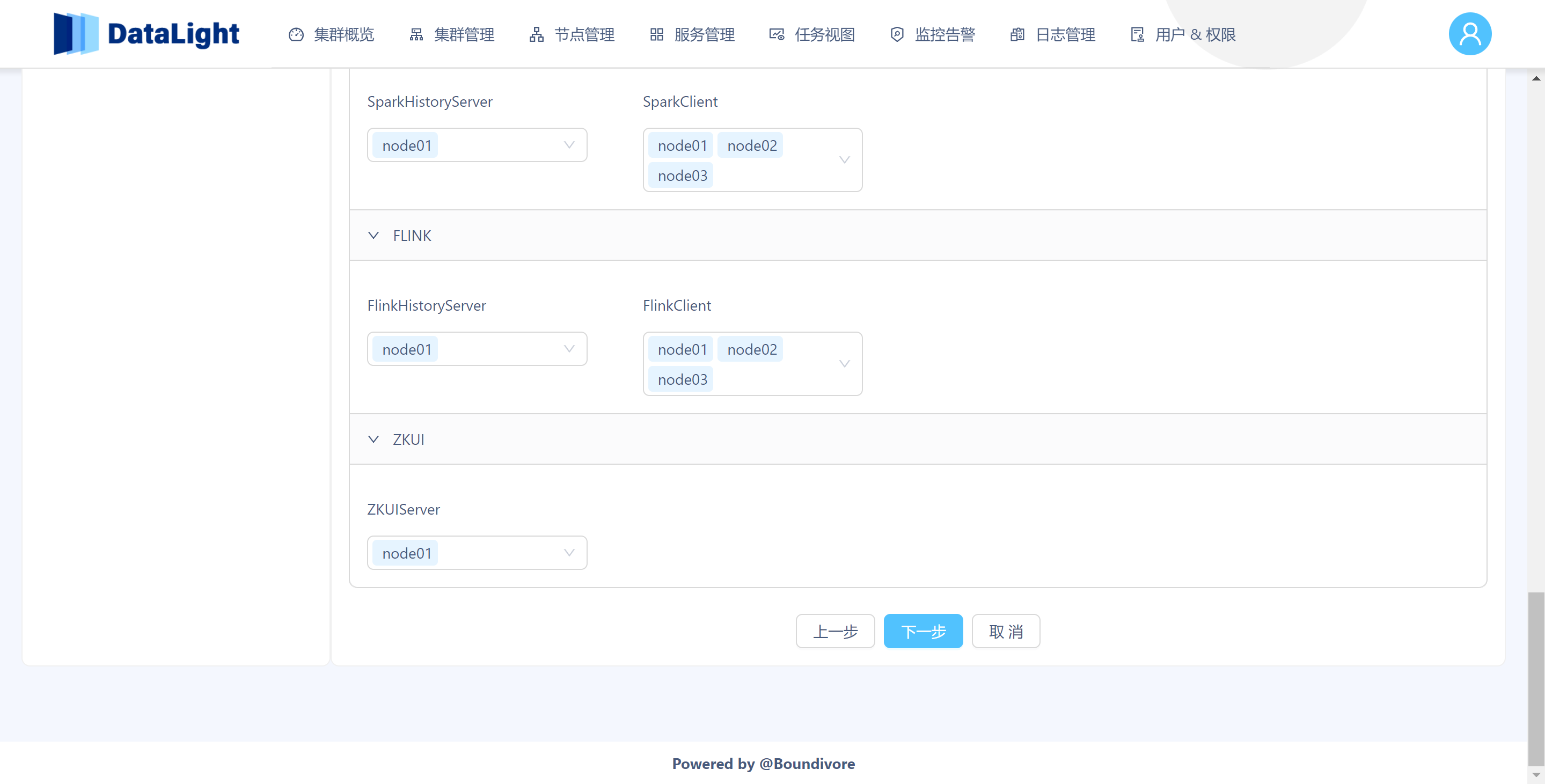
Task: Click the dashboard icon beside 集群概览
Action: point(296,35)
